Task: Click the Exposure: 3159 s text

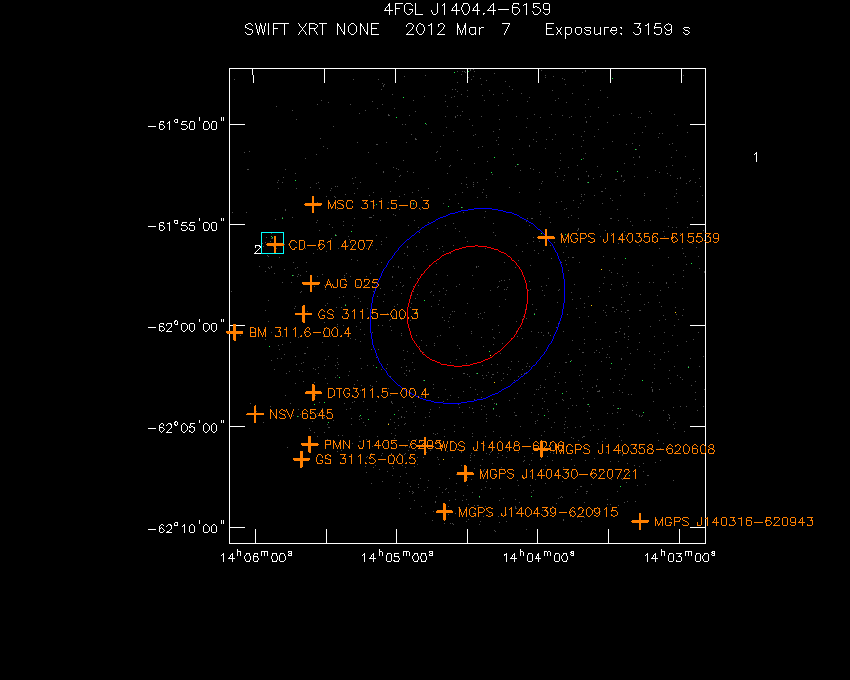Action: coord(617,29)
